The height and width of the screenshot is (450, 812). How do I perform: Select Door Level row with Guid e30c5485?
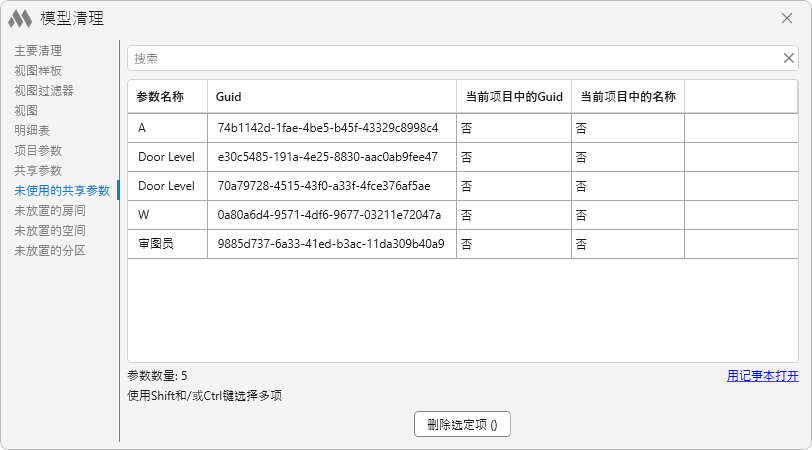click(300, 157)
